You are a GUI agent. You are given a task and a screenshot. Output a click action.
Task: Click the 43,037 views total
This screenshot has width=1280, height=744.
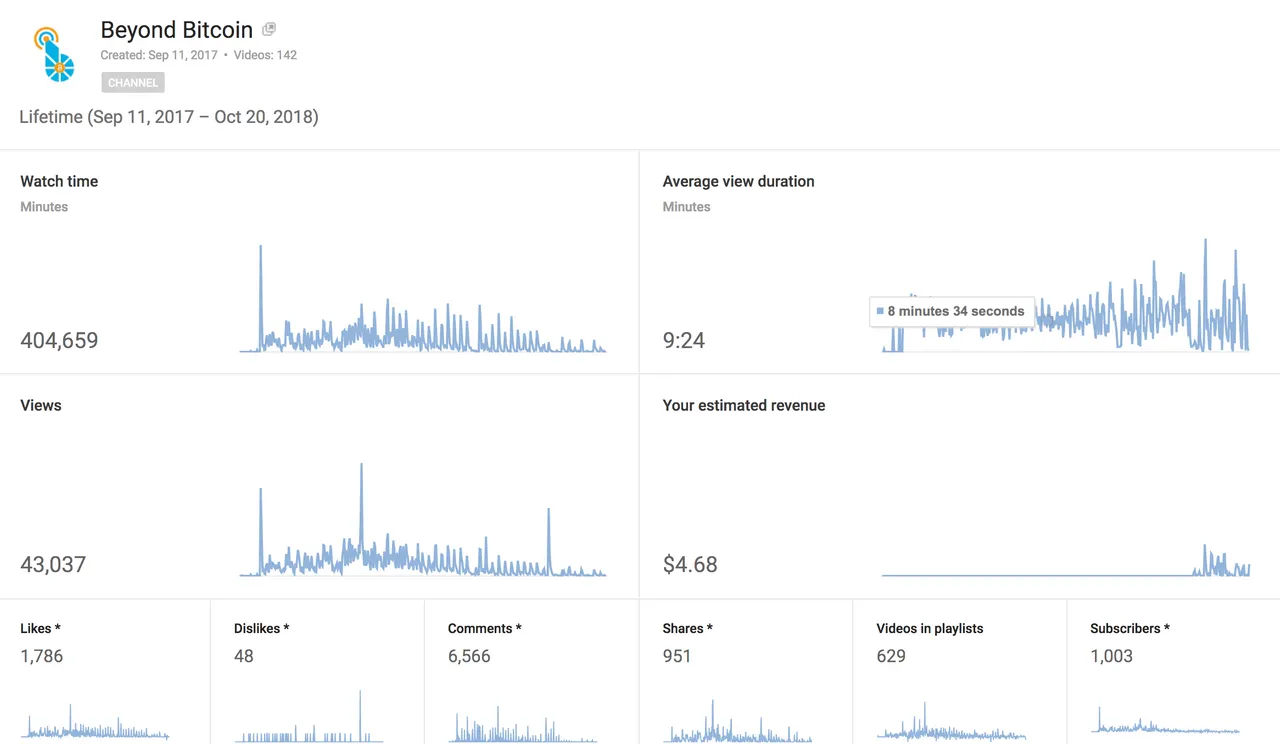point(53,564)
